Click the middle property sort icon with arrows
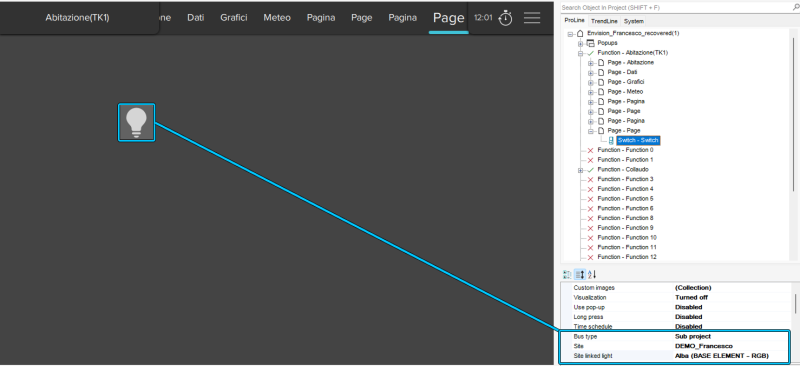 click(x=580, y=275)
